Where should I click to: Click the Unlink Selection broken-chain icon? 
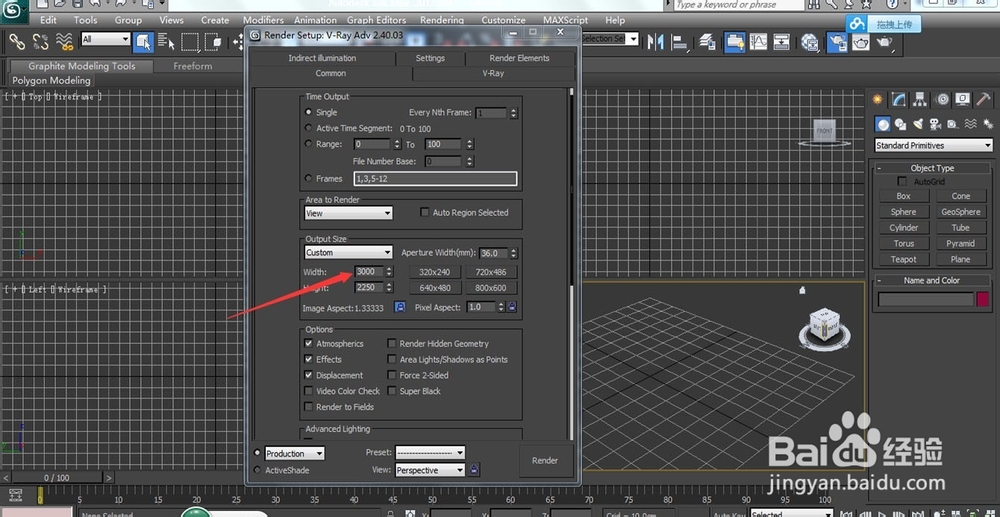40,42
